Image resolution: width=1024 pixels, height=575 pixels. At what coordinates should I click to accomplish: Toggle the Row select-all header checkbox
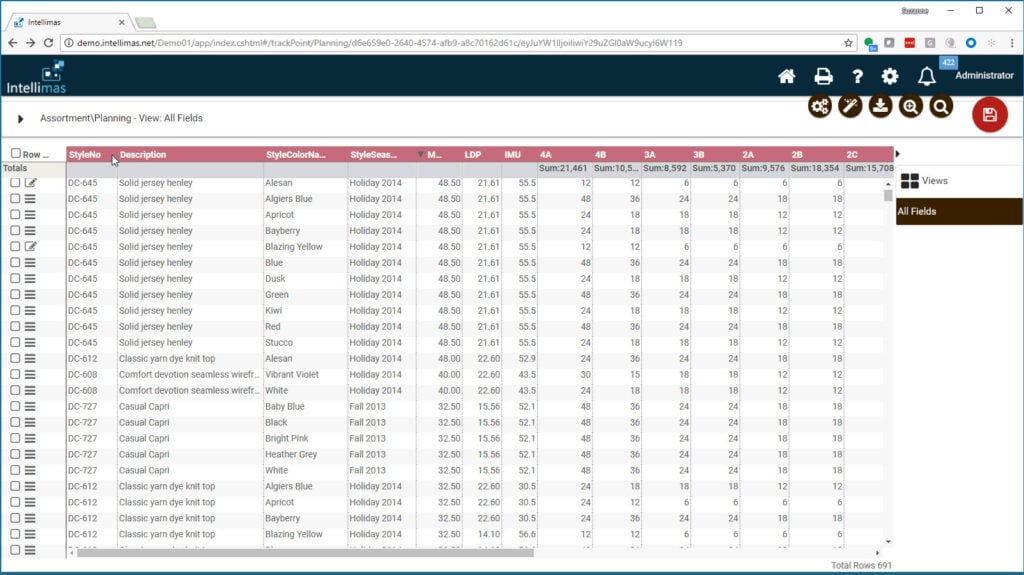[x=16, y=153]
